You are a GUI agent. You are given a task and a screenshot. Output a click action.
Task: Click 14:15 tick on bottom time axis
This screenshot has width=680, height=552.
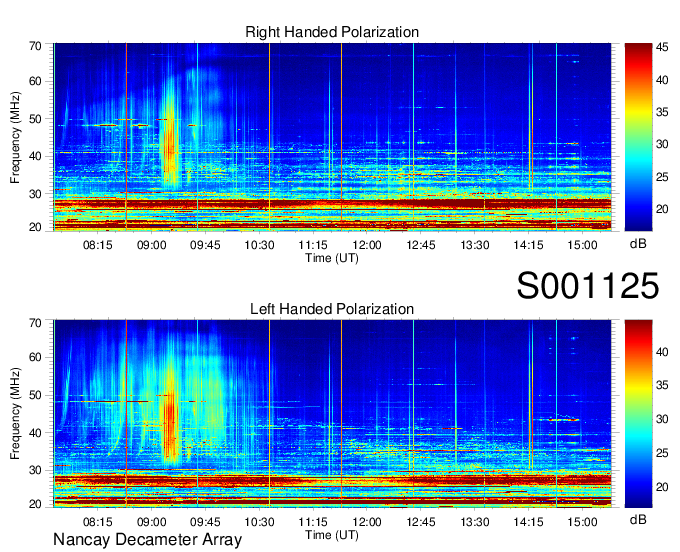pos(528,522)
